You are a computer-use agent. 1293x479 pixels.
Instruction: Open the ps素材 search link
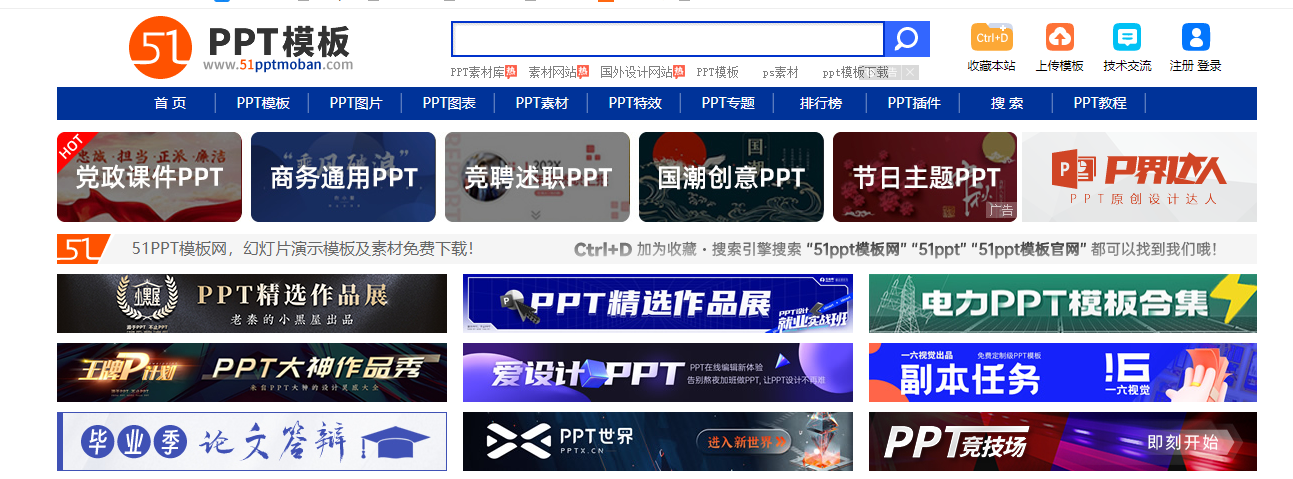tap(780, 72)
